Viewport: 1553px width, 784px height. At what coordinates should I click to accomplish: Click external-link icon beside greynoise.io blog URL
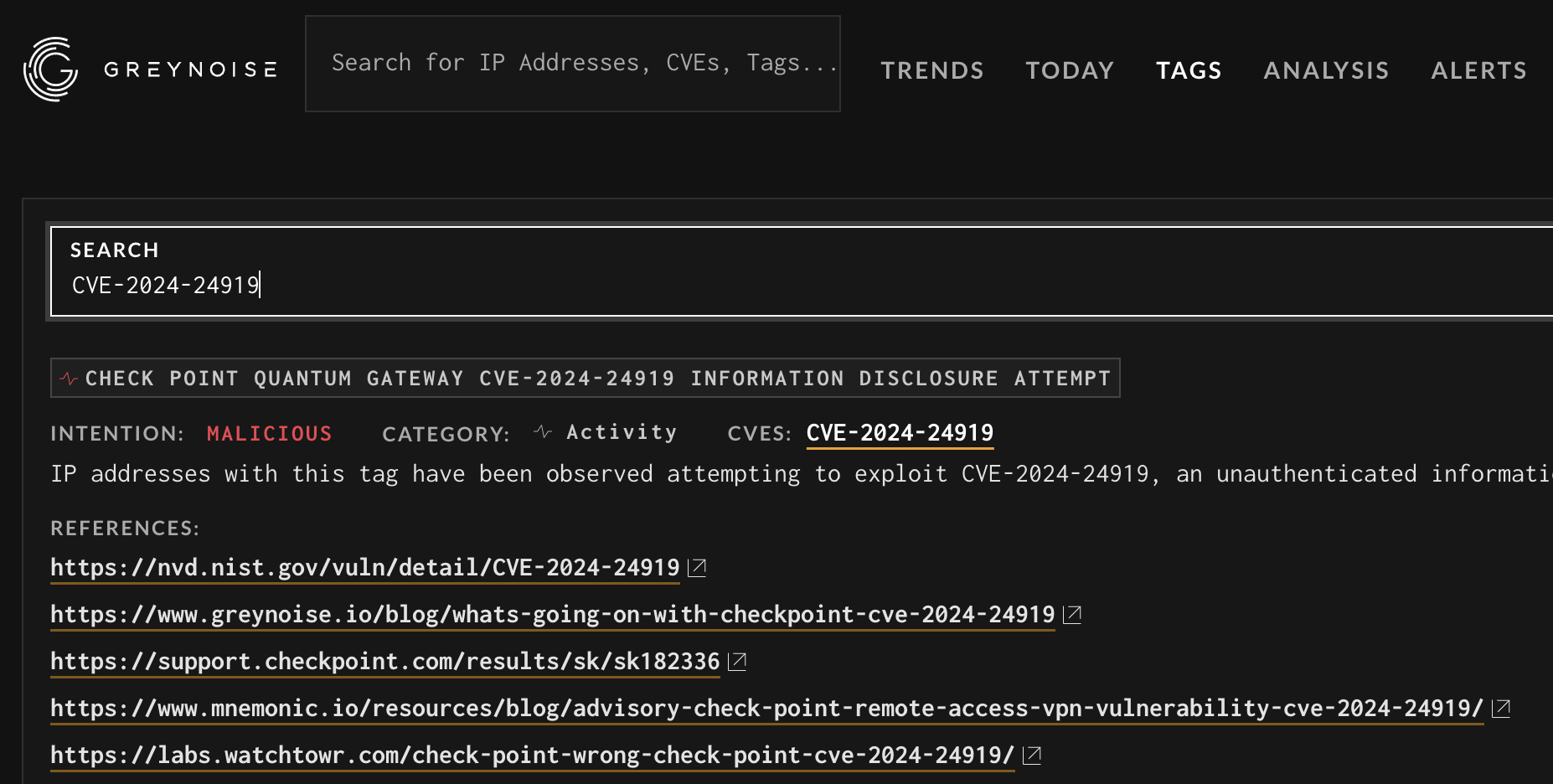1072,615
